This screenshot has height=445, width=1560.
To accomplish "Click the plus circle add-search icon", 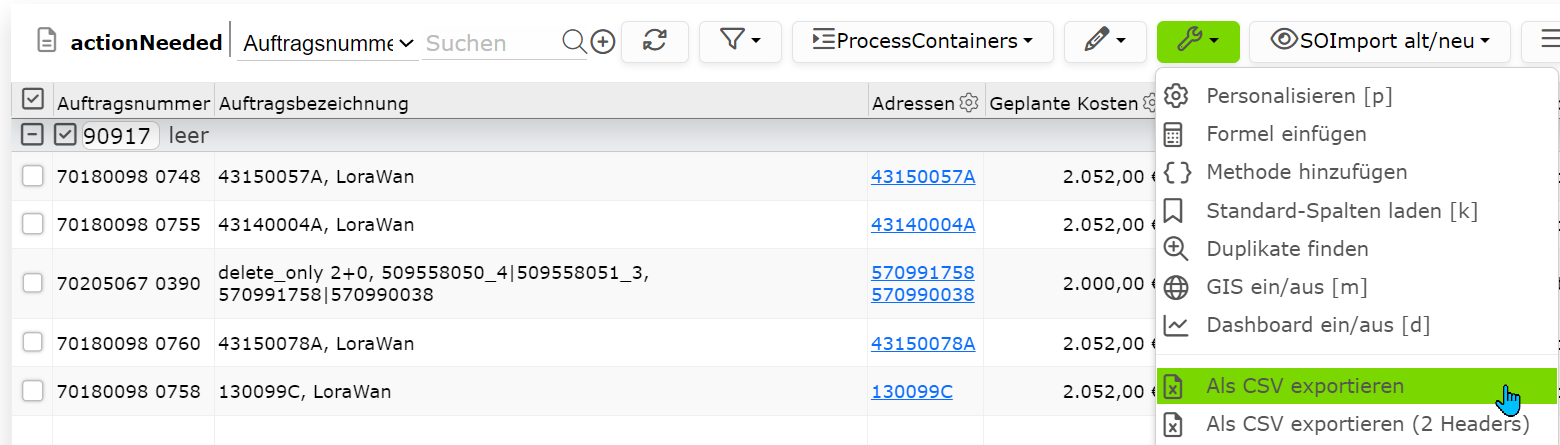I will tap(602, 42).
